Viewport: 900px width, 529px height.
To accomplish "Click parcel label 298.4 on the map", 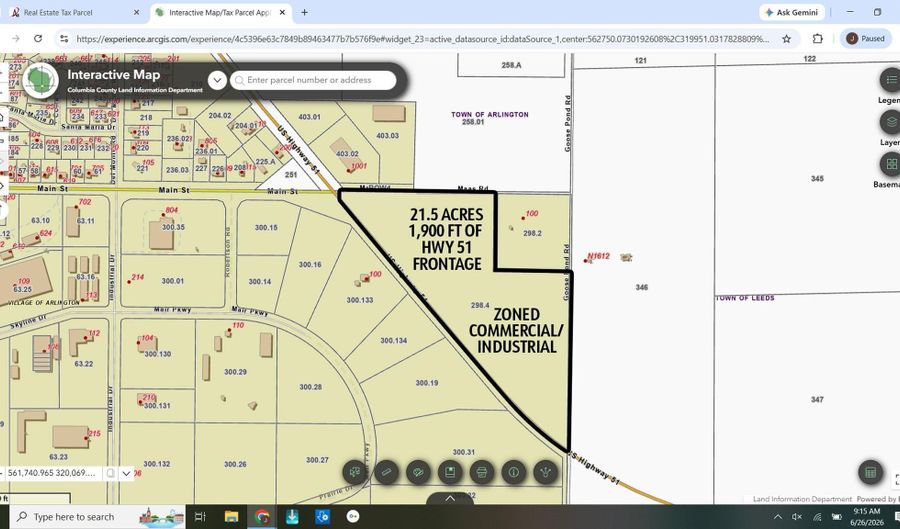I will click(480, 305).
